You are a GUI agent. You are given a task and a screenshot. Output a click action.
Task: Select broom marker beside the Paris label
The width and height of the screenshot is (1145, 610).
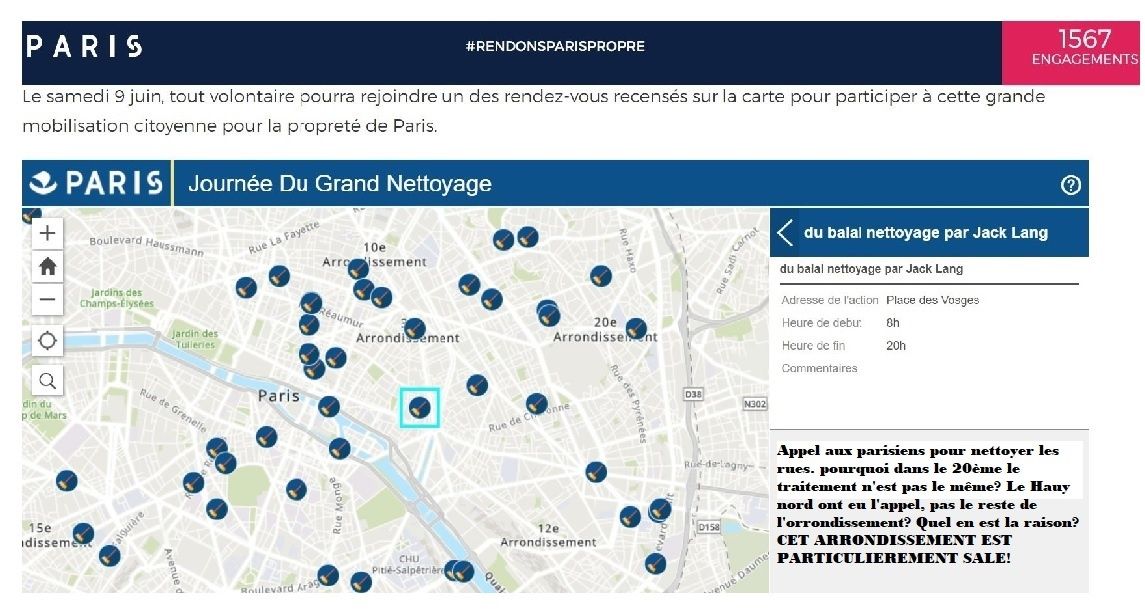[329, 406]
